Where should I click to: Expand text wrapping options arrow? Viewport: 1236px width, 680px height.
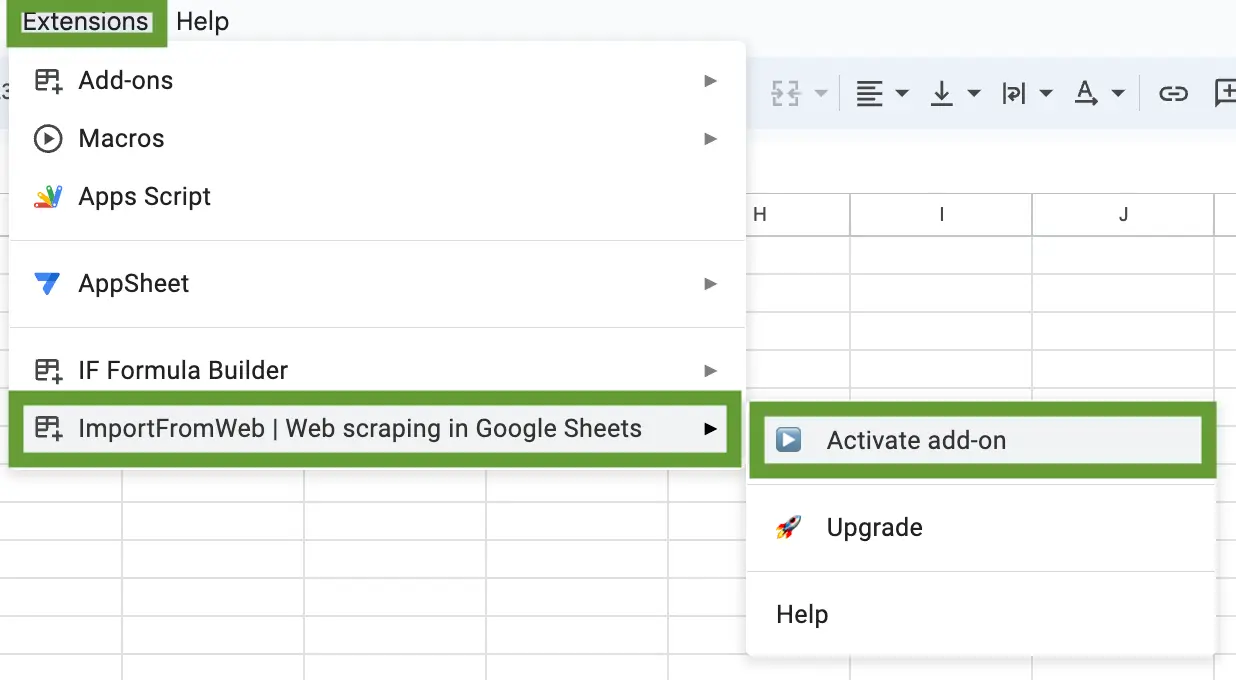point(1046,94)
